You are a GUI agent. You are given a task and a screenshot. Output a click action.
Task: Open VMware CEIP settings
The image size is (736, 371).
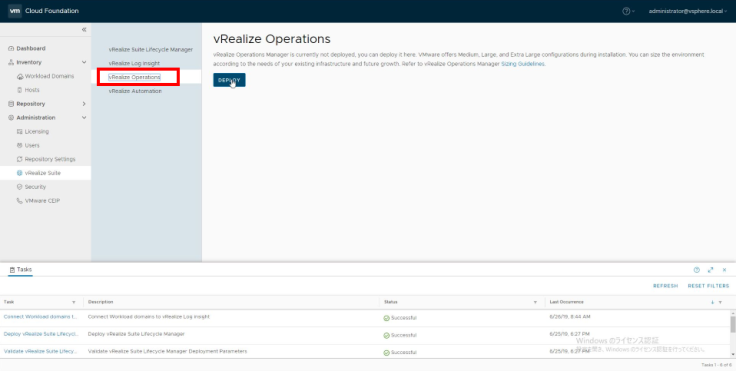[42, 201]
